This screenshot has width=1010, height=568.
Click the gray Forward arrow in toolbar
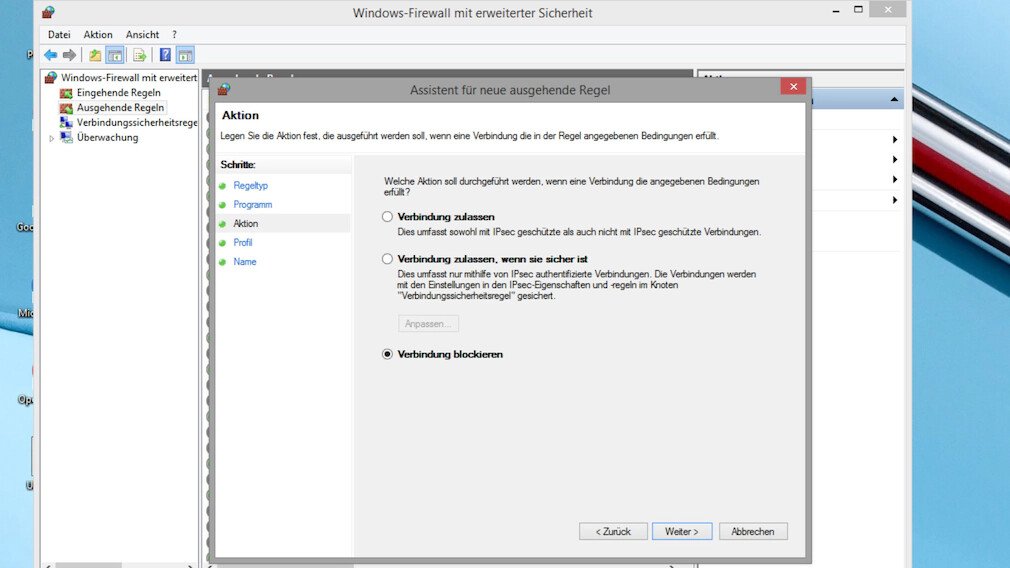(69, 55)
